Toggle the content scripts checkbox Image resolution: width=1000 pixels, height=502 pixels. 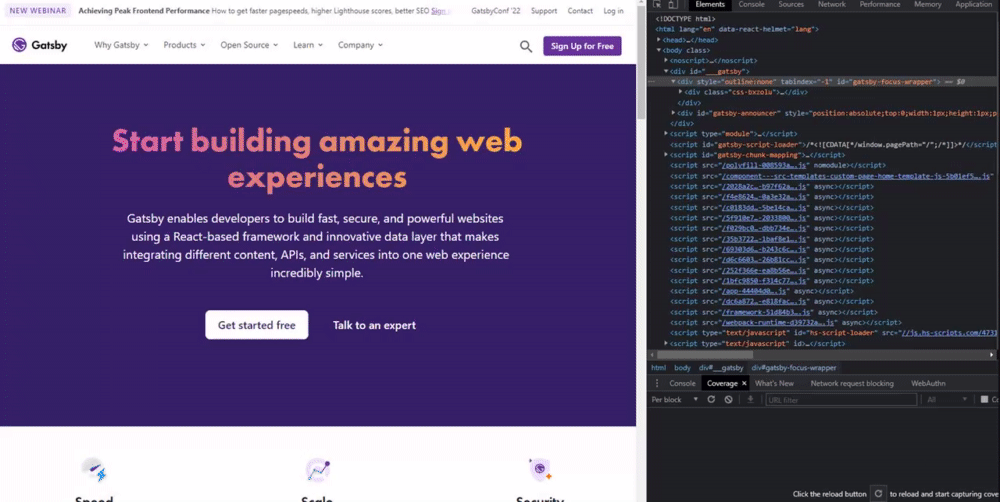pos(984,399)
